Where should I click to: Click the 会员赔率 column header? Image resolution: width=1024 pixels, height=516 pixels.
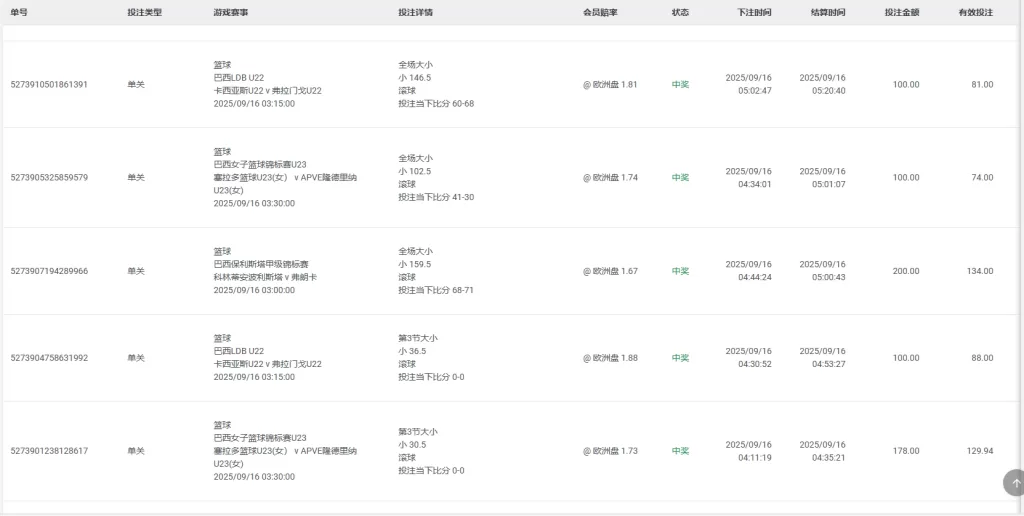[x=600, y=13]
